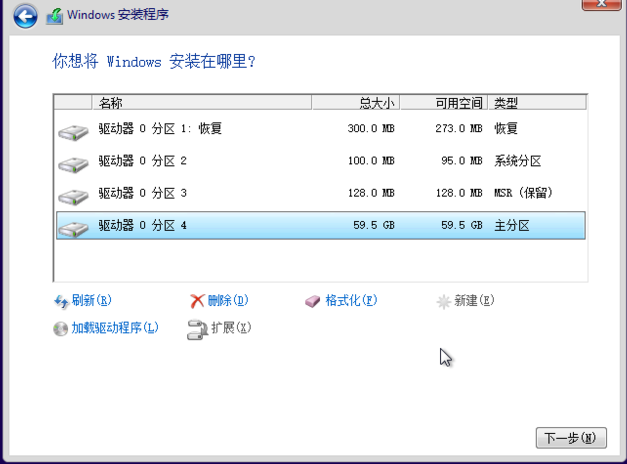Click the 系统分区 type cell

click(x=518, y=161)
